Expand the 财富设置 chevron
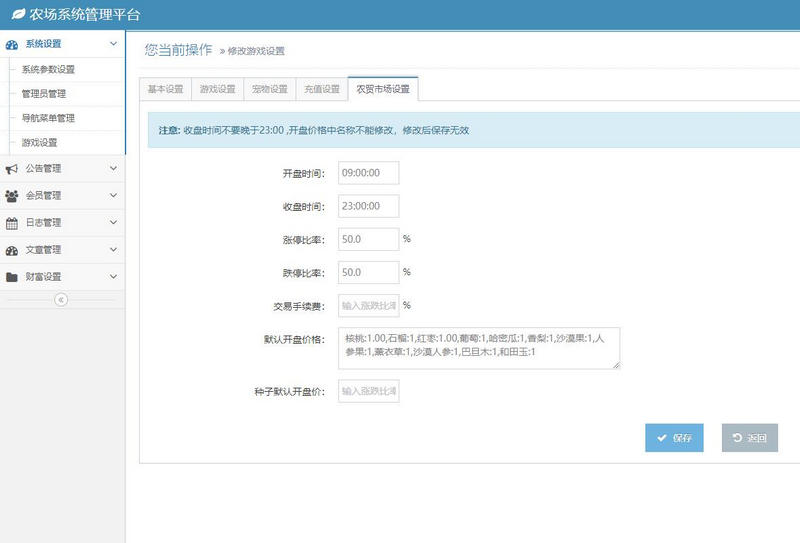The image size is (800, 543). [113, 277]
